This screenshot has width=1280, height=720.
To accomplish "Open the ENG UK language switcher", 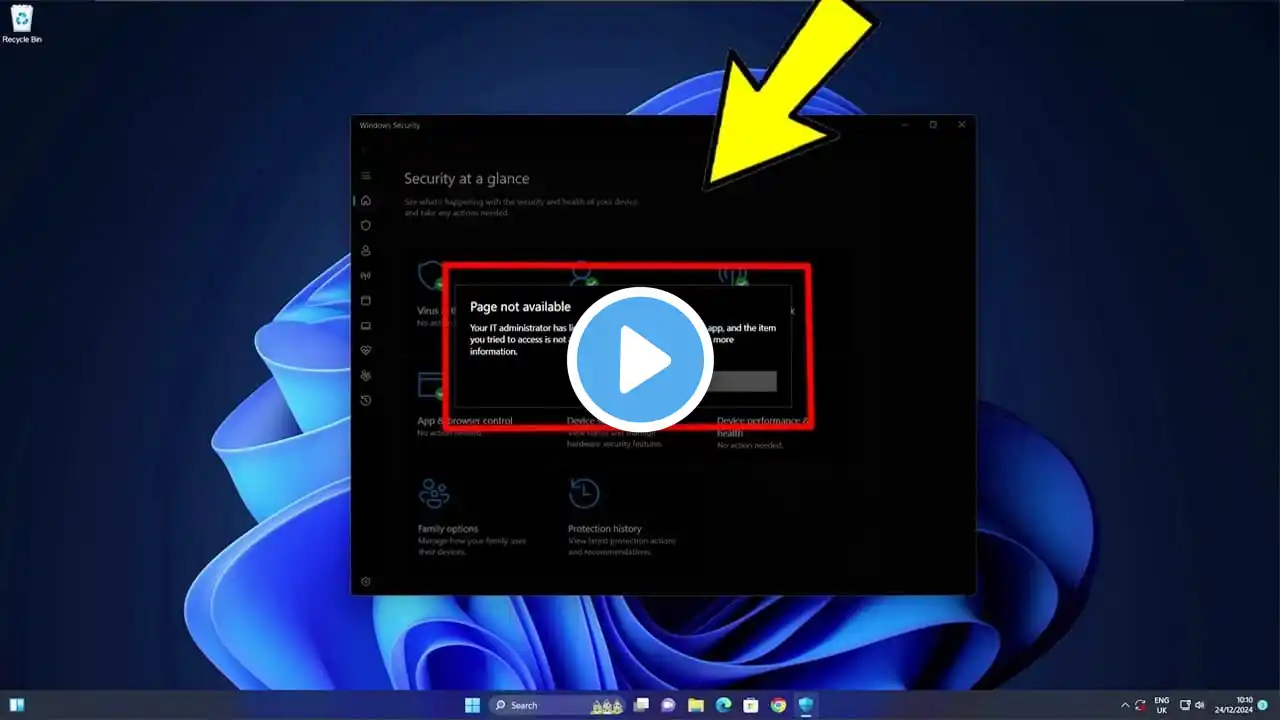I will point(1162,705).
